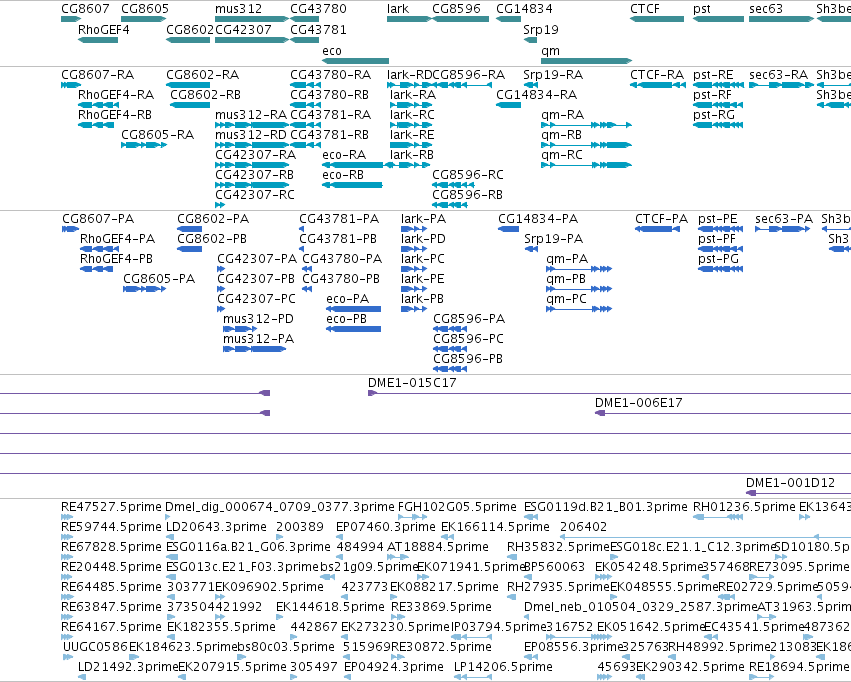The image size is (851, 682).
Task: Click the pst-RG transcript label
Action: (x=714, y=114)
